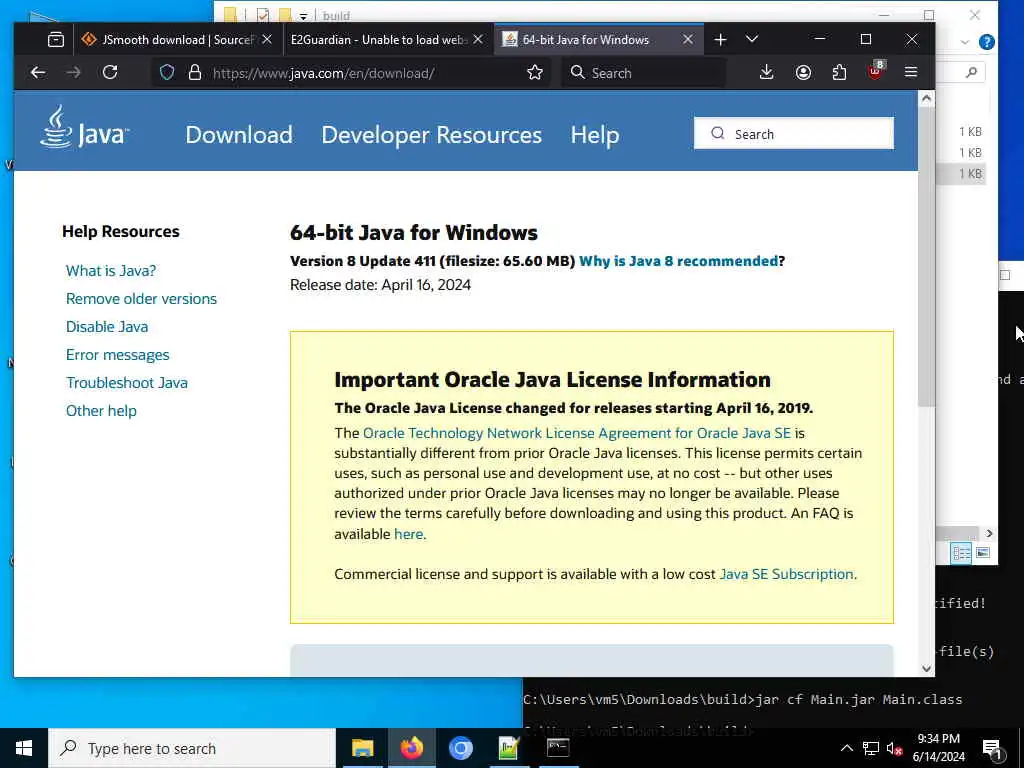Viewport: 1024px width, 768px height.
Task: Open Firefox taskbar icon
Action: [411, 748]
